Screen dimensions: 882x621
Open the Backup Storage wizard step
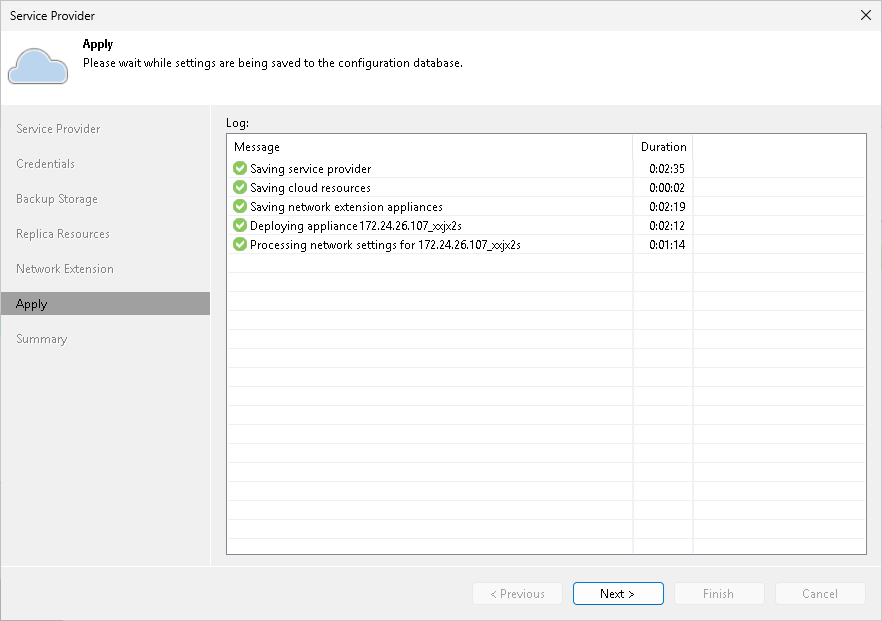(x=56, y=198)
